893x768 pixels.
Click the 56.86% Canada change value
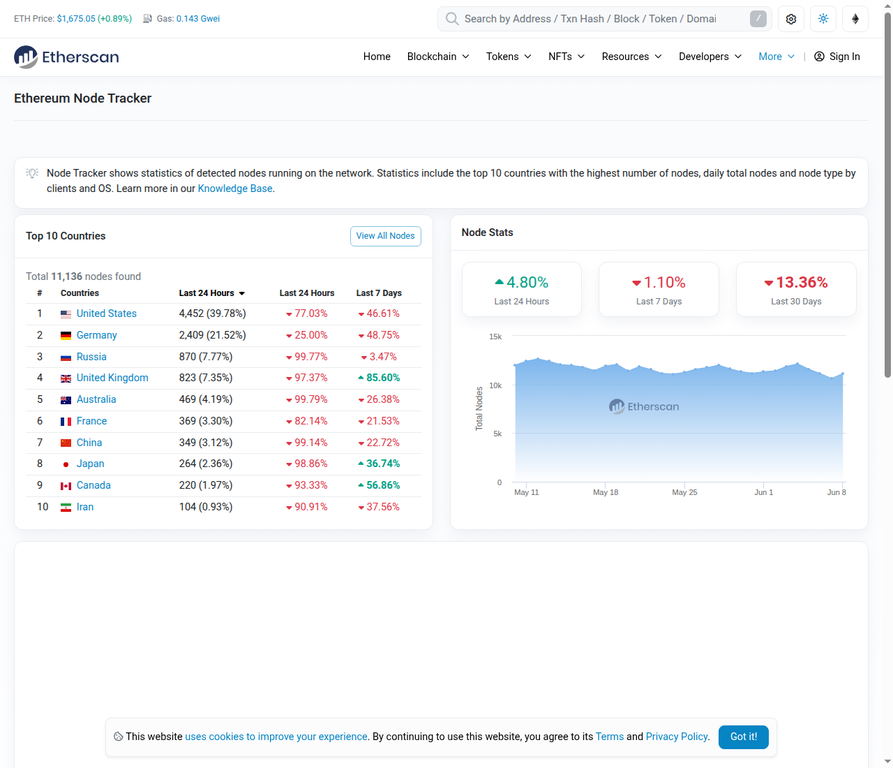click(x=379, y=486)
